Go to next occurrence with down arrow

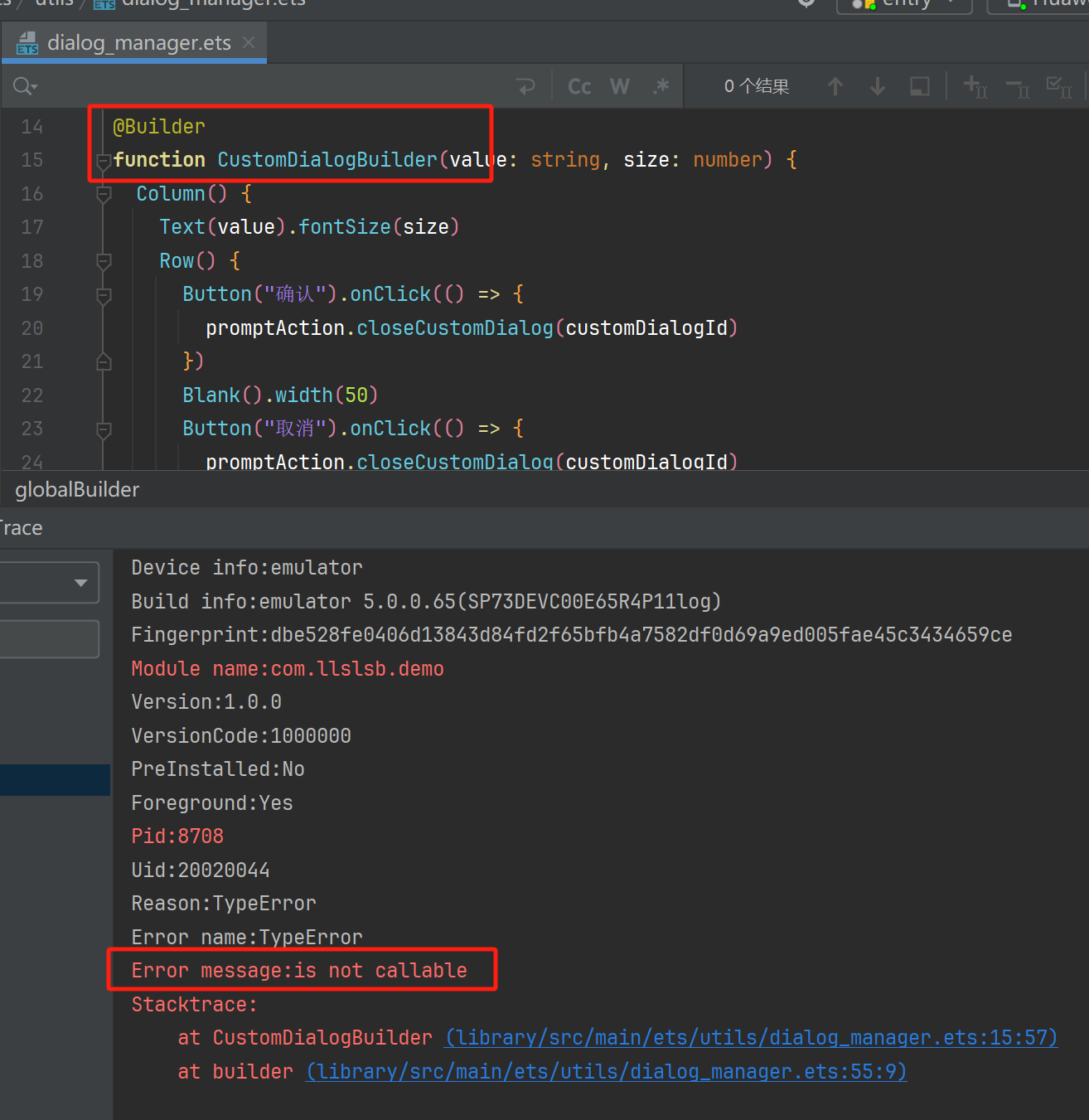pyautogui.click(x=878, y=86)
